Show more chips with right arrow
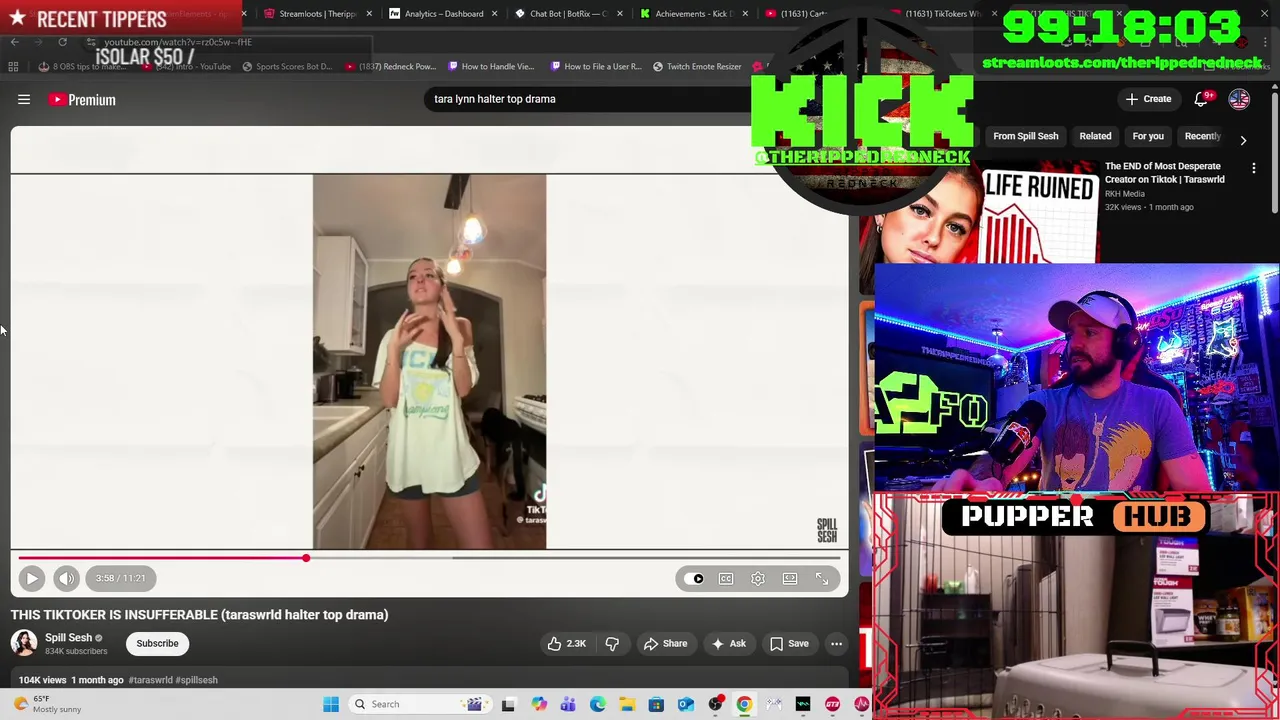This screenshot has width=1280, height=720. (x=1243, y=140)
